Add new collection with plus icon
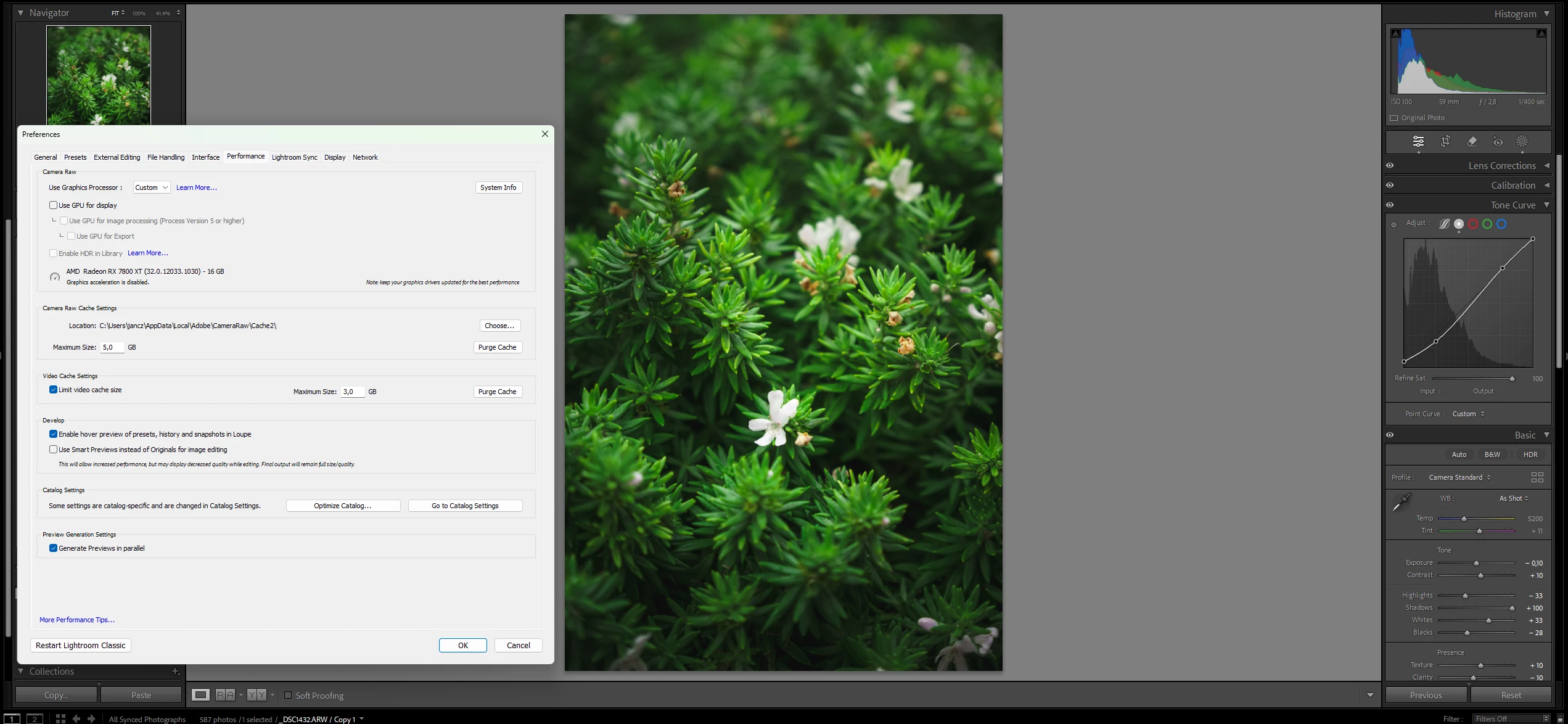1568x724 pixels. click(x=176, y=672)
